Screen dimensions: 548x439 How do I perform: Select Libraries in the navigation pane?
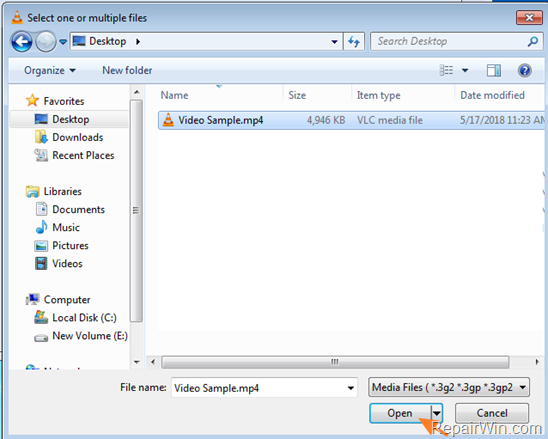click(63, 192)
